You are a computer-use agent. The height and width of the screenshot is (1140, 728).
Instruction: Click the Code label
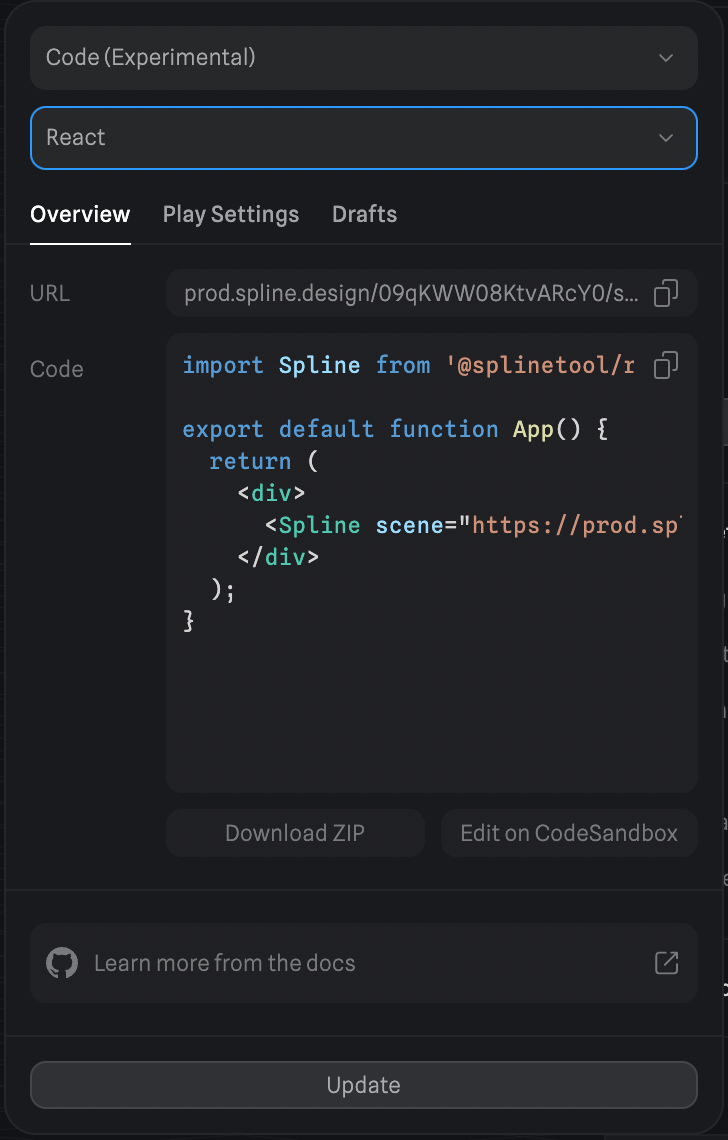tap(57, 369)
